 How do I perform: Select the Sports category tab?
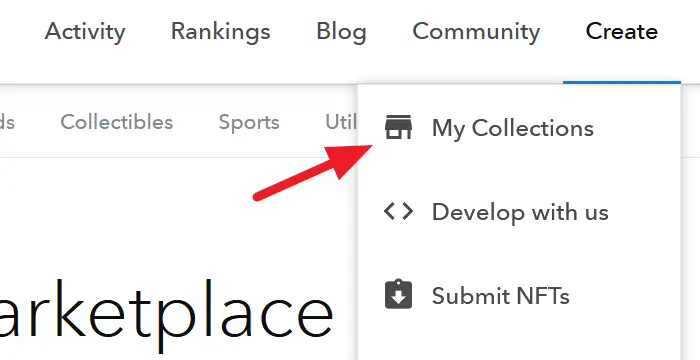pyautogui.click(x=249, y=122)
